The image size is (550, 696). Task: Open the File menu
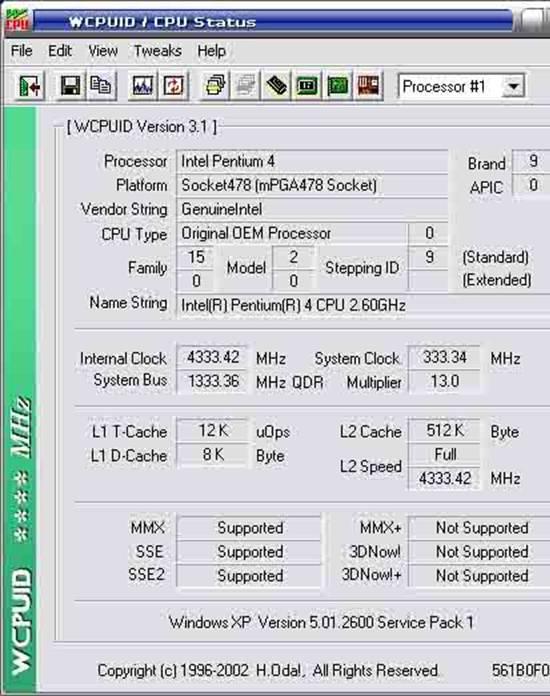click(x=21, y=51)
